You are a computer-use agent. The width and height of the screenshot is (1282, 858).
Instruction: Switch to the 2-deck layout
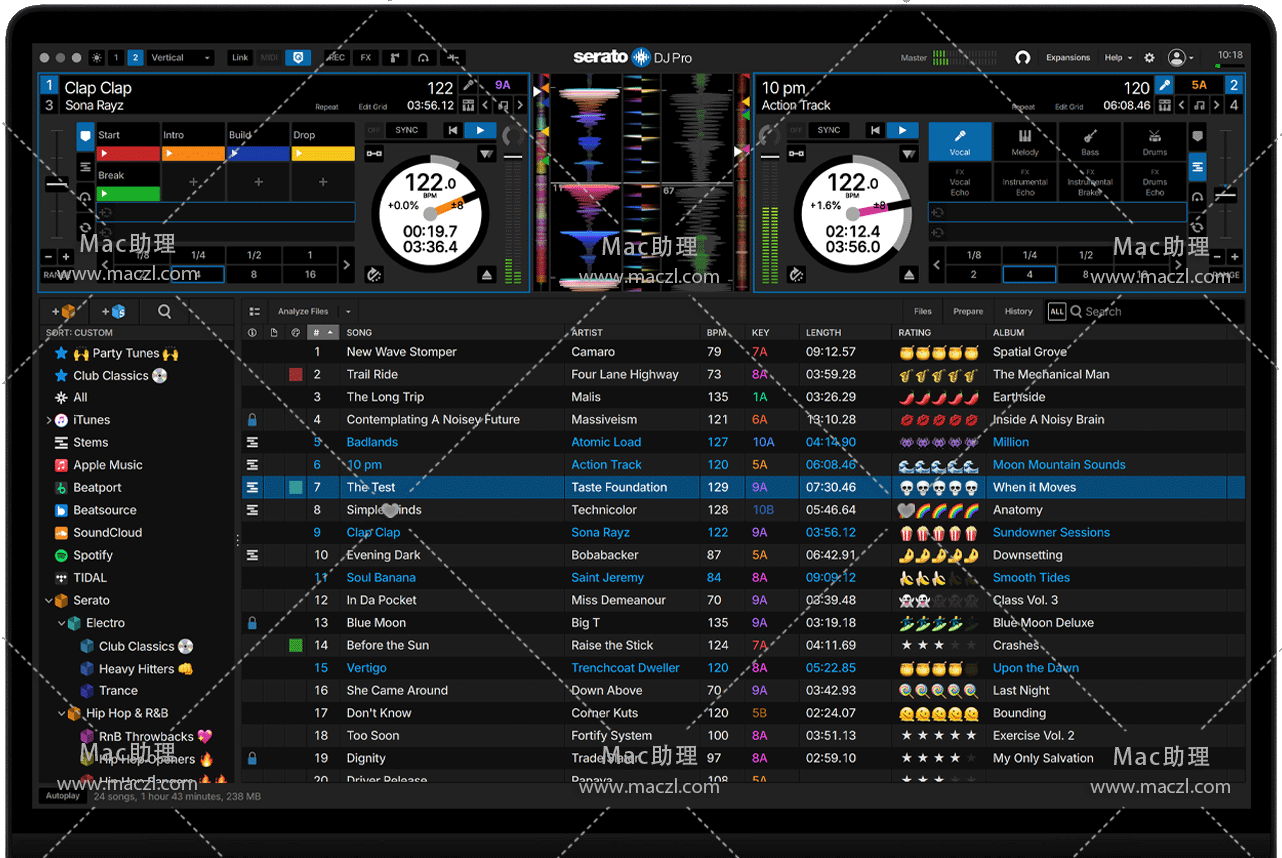tap(135, 58)
